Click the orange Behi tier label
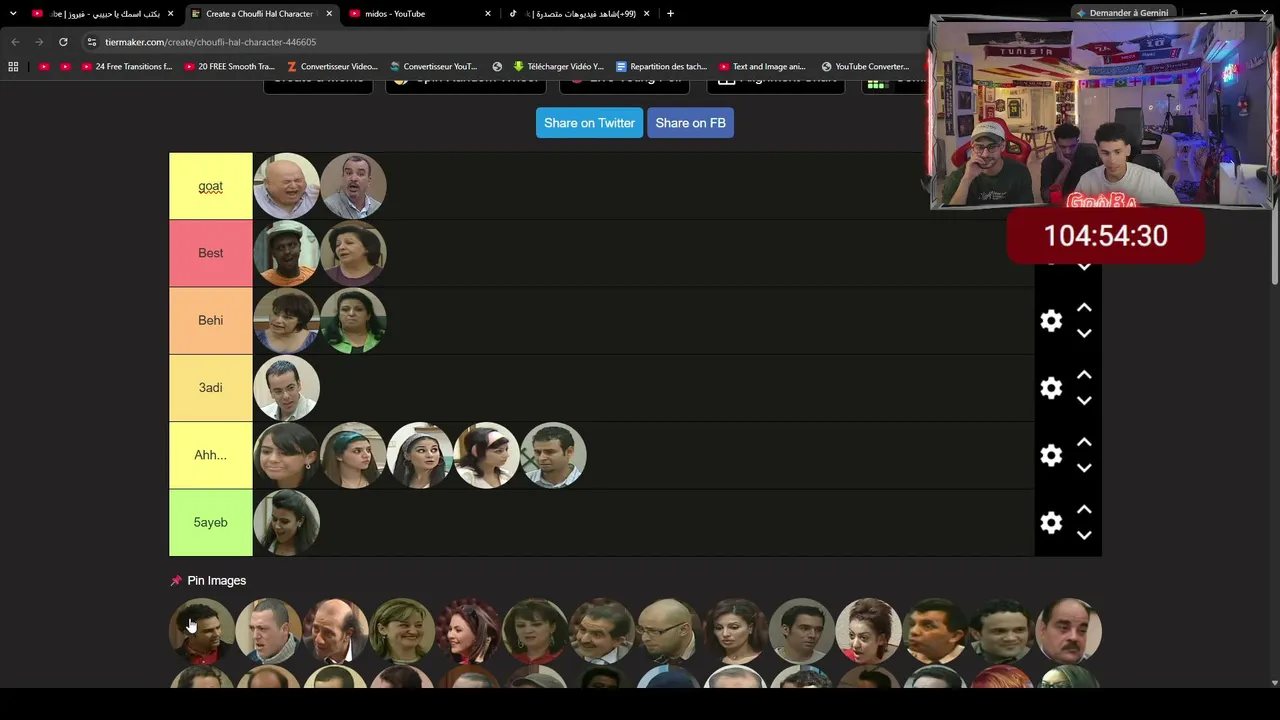Viewport: 1280px width, 720px height. (211, 320)
